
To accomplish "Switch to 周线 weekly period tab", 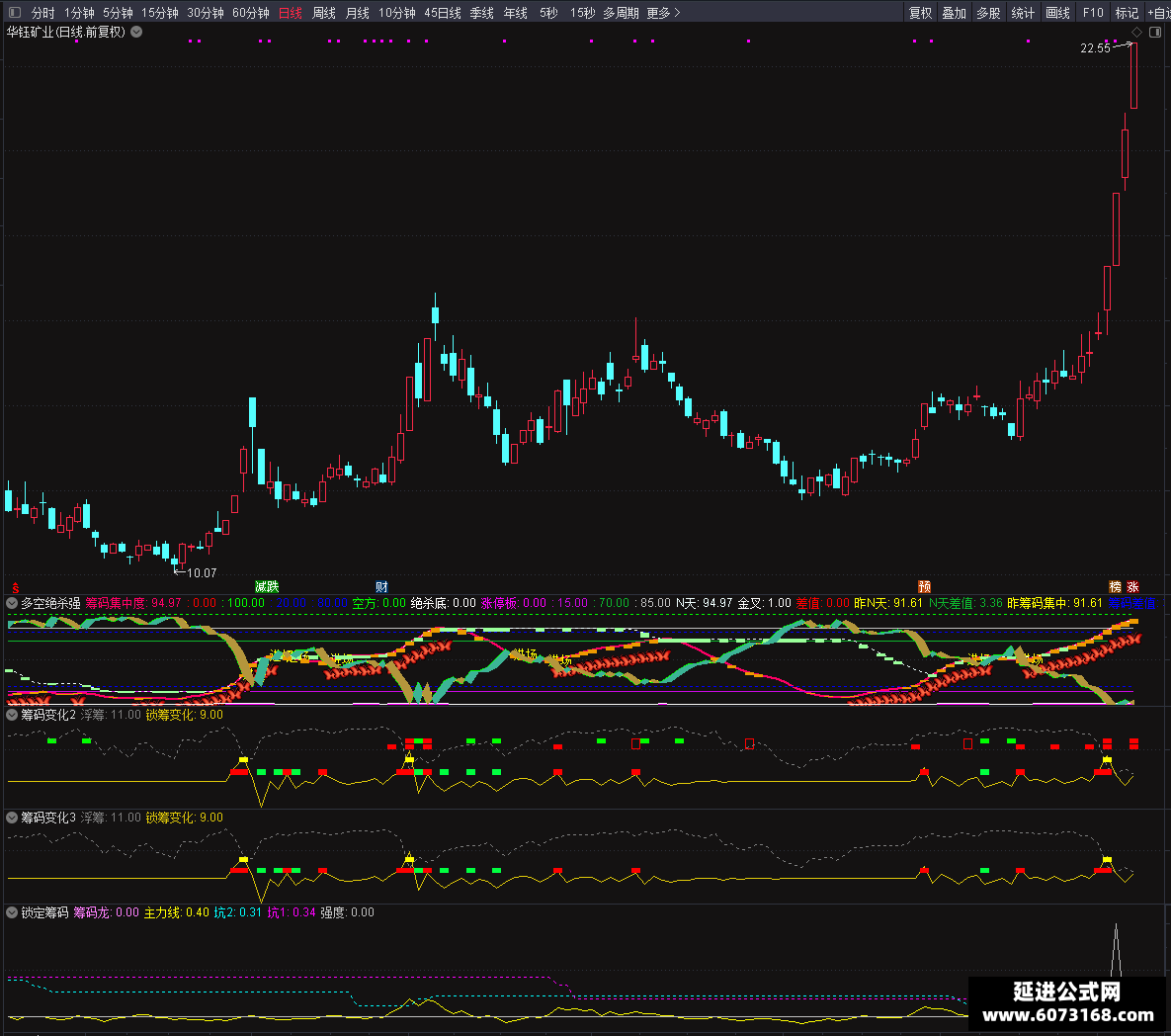I will (x=323, y=13).
